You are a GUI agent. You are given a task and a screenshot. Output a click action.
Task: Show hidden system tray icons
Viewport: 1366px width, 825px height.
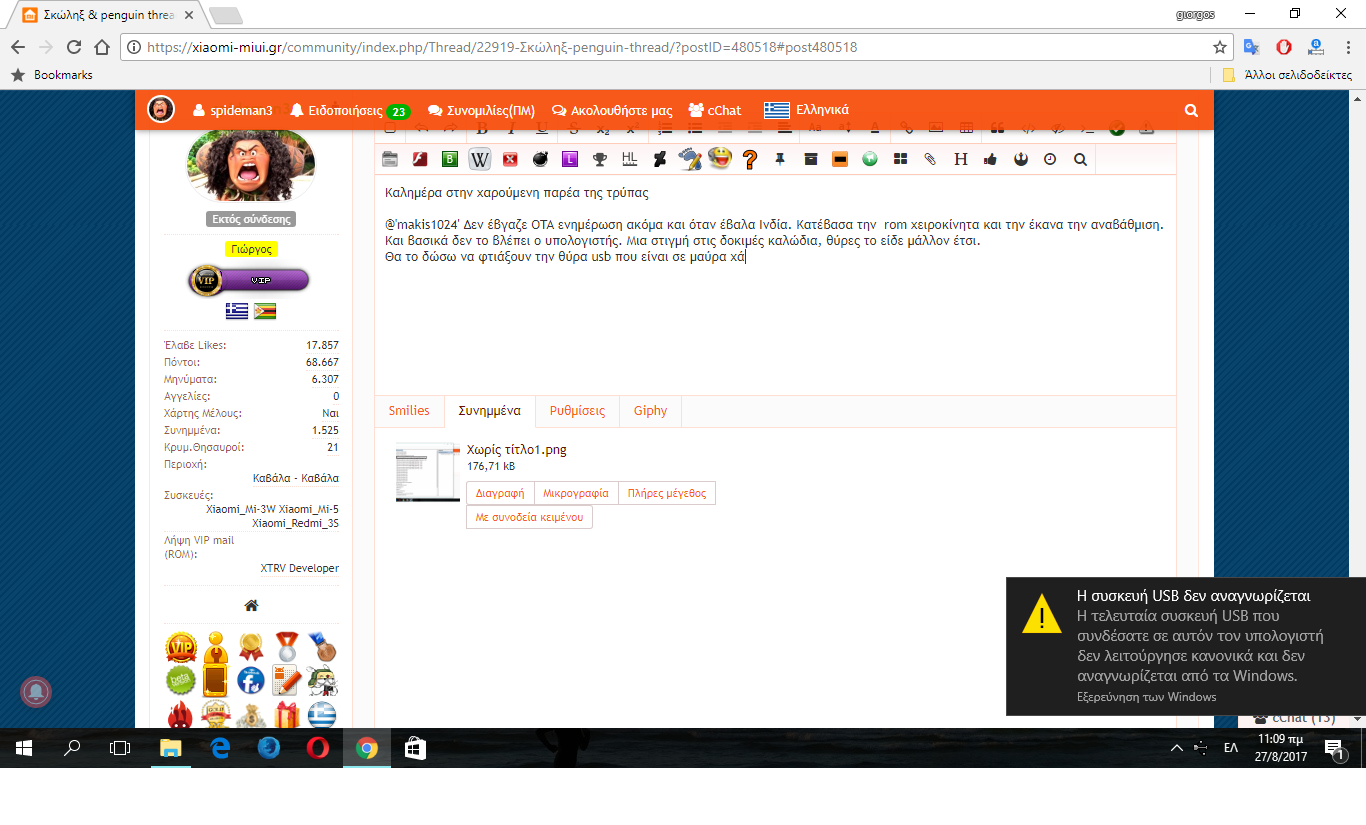1176,748
